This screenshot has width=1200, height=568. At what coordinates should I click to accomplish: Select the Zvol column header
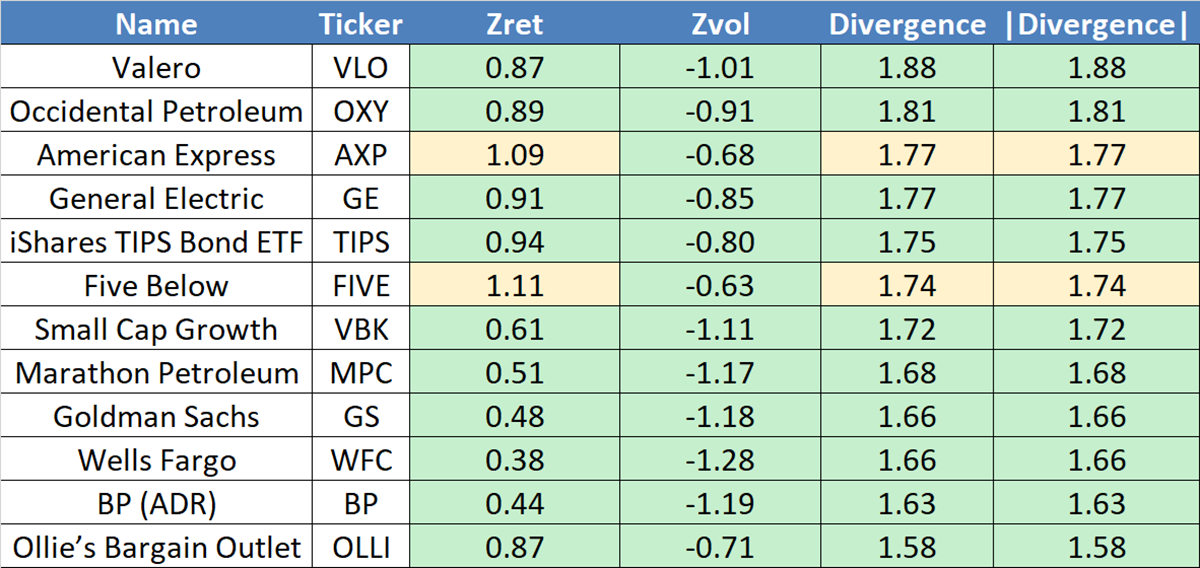coord(720,24)
